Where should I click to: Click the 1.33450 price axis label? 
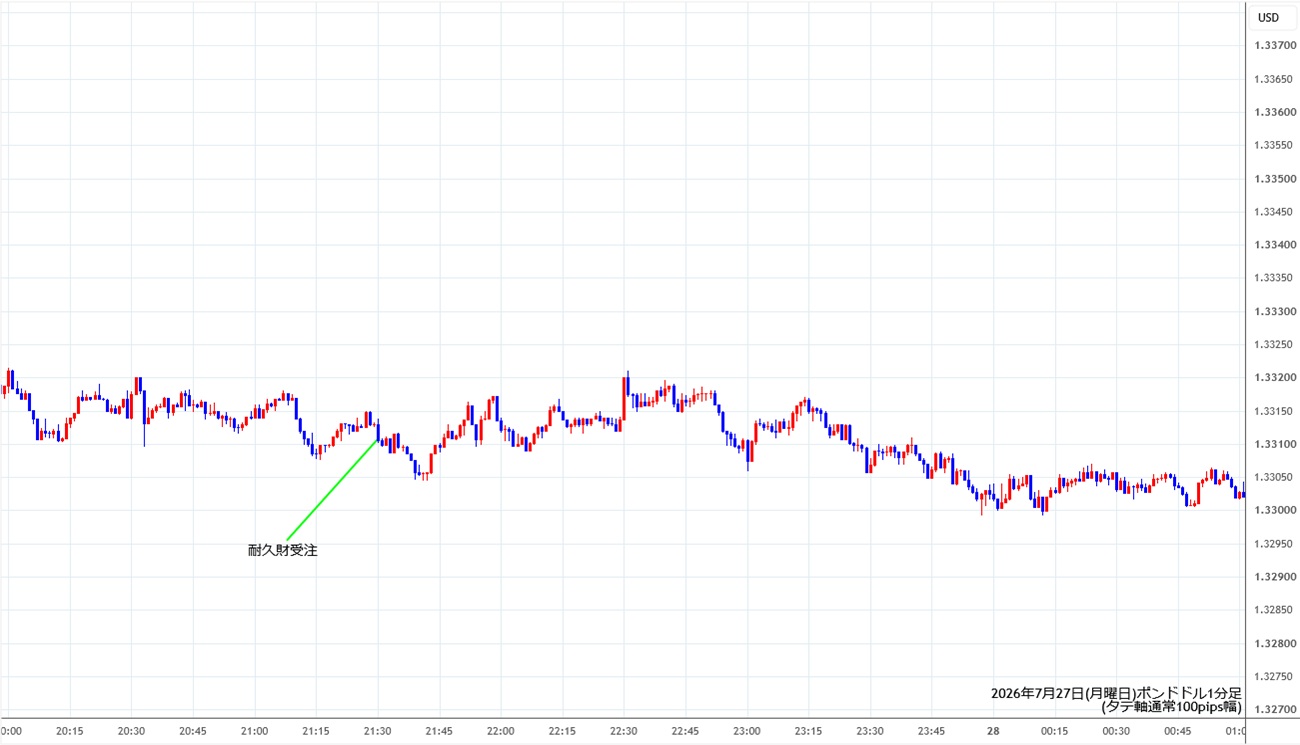(1274, 212)
